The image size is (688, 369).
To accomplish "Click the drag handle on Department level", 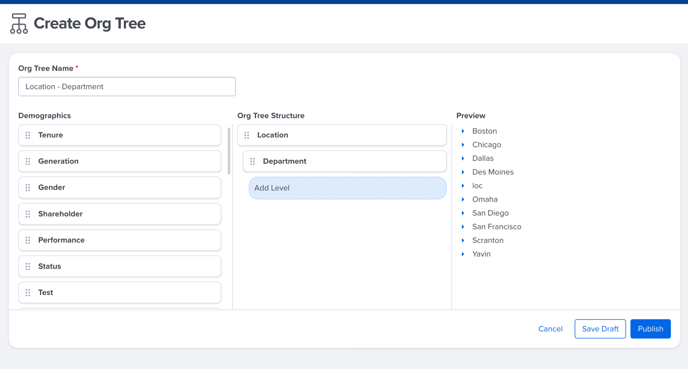I will pos(252,161).
